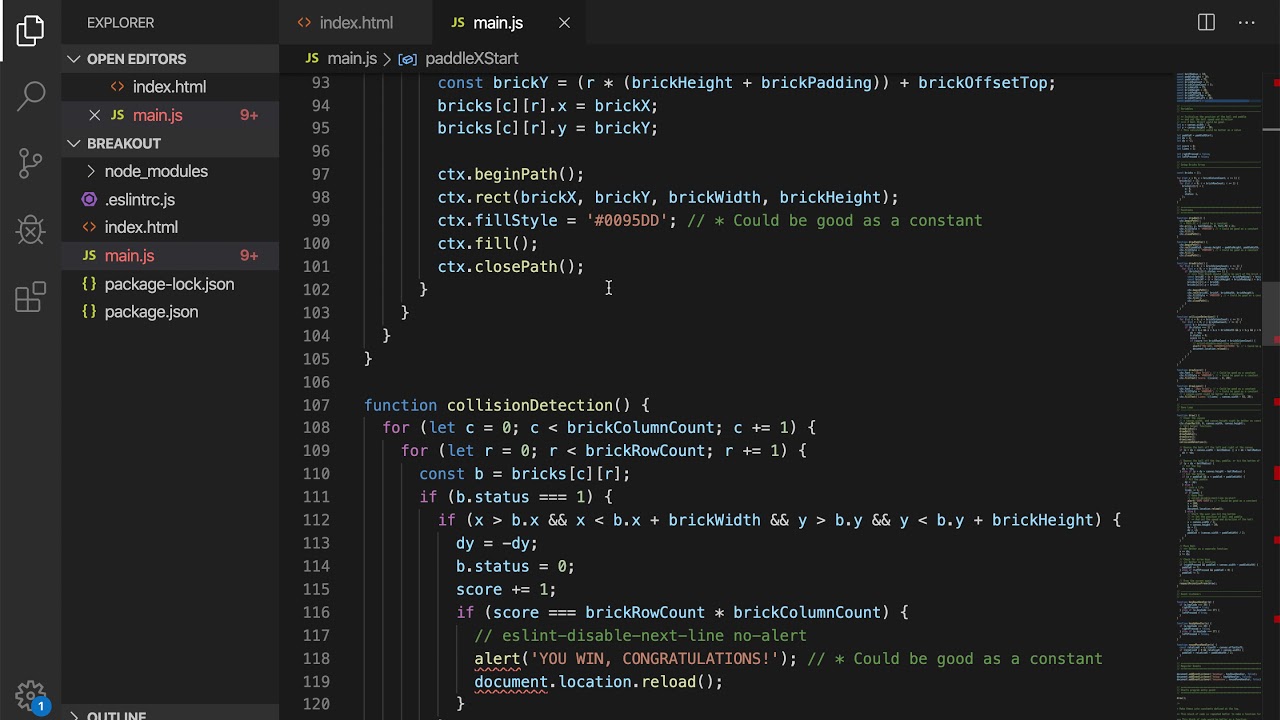Image resolution: width=1280 pixels, height=720 pixels.
Task: Click the 9+ problems badge beside main.js in BREAKOUT tree
Action: [249, 255]
